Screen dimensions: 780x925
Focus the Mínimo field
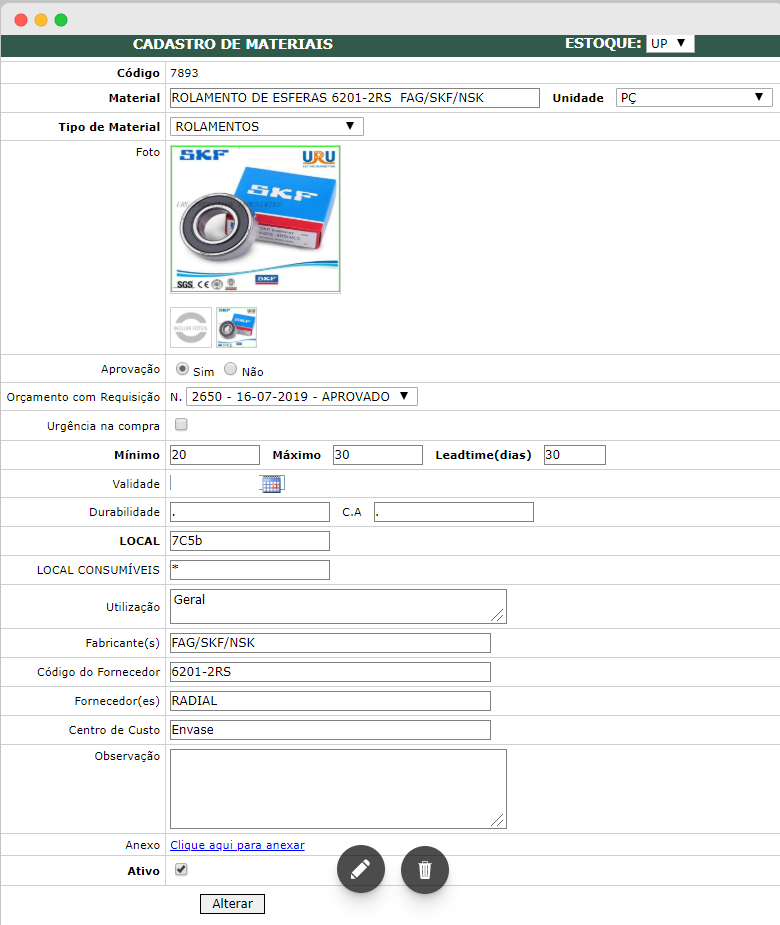click(x=215, y=455)
